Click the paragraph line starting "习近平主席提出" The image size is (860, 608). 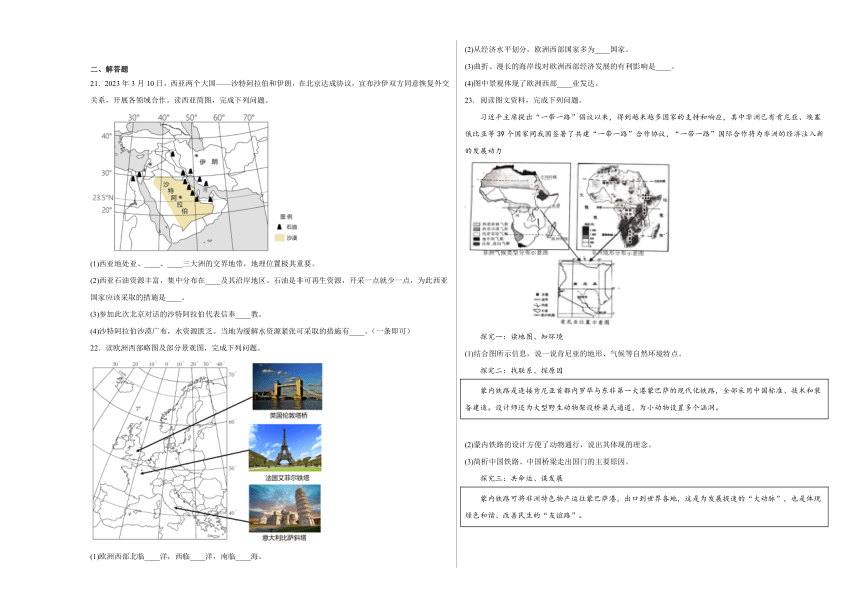(x=650, y=117)
